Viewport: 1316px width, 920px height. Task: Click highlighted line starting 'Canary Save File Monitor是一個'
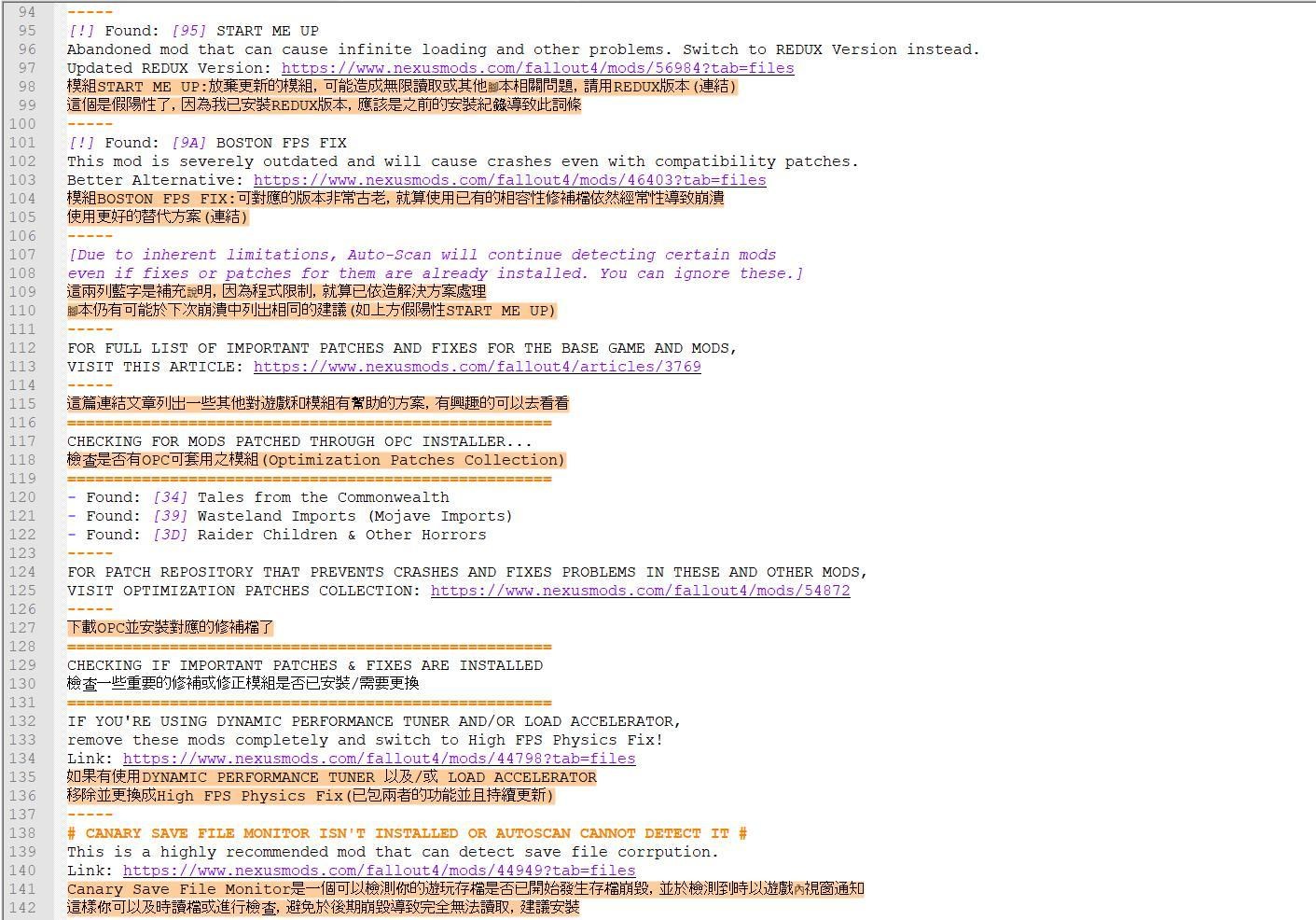(x=465, y=889)
